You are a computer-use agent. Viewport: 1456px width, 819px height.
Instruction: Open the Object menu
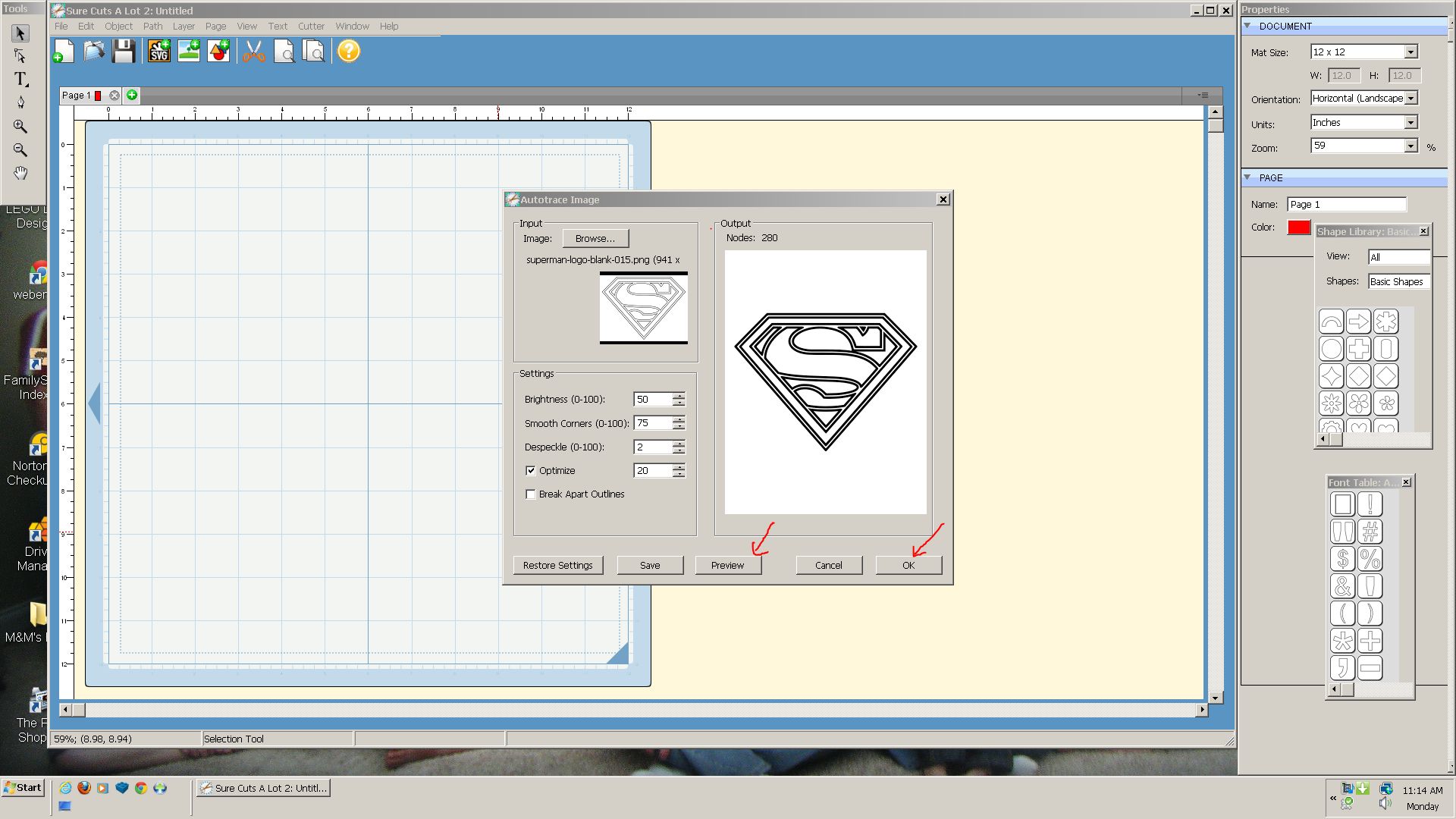118,26
